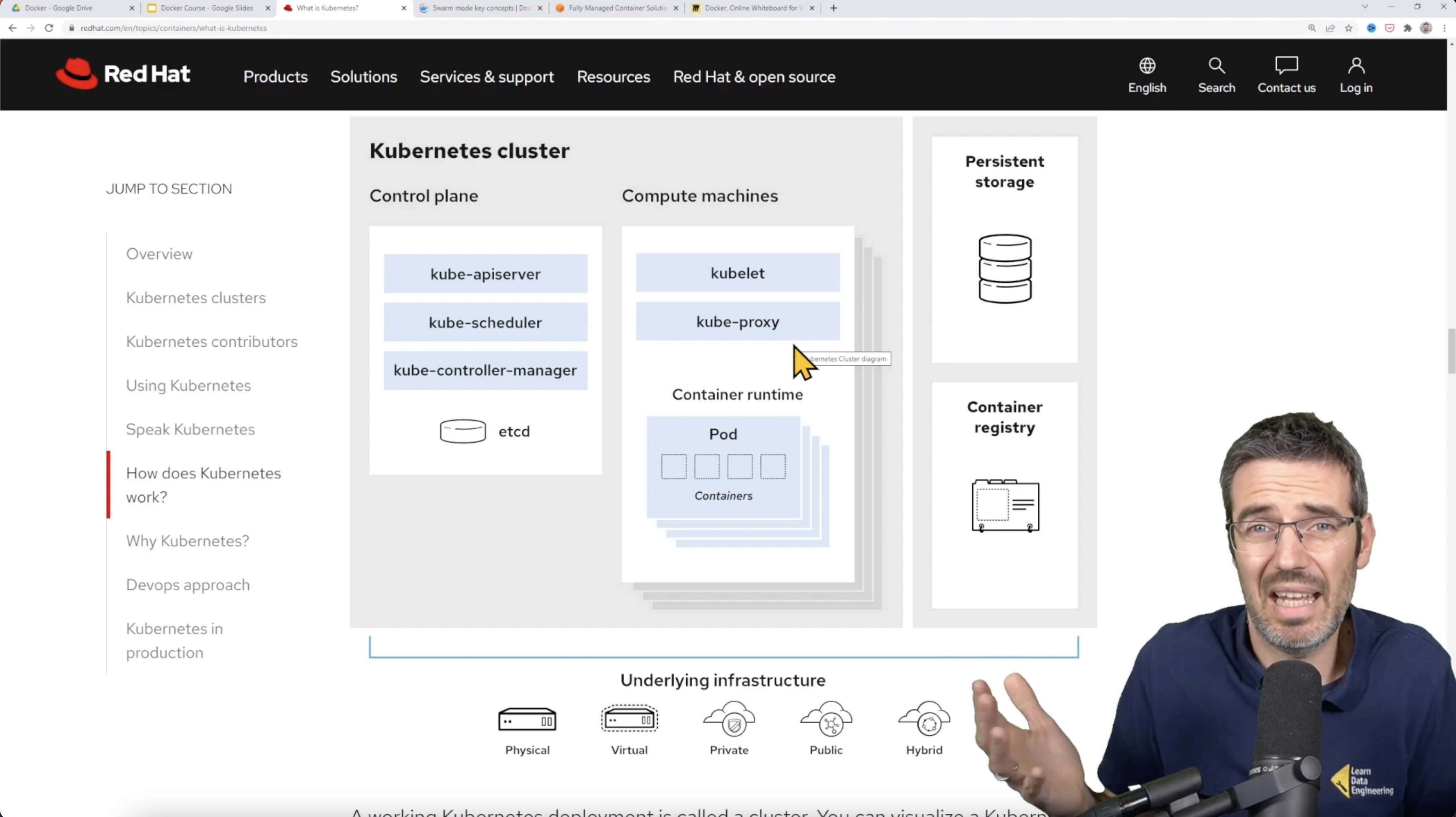
Task: Open the Resources menu
Action: 613,76
